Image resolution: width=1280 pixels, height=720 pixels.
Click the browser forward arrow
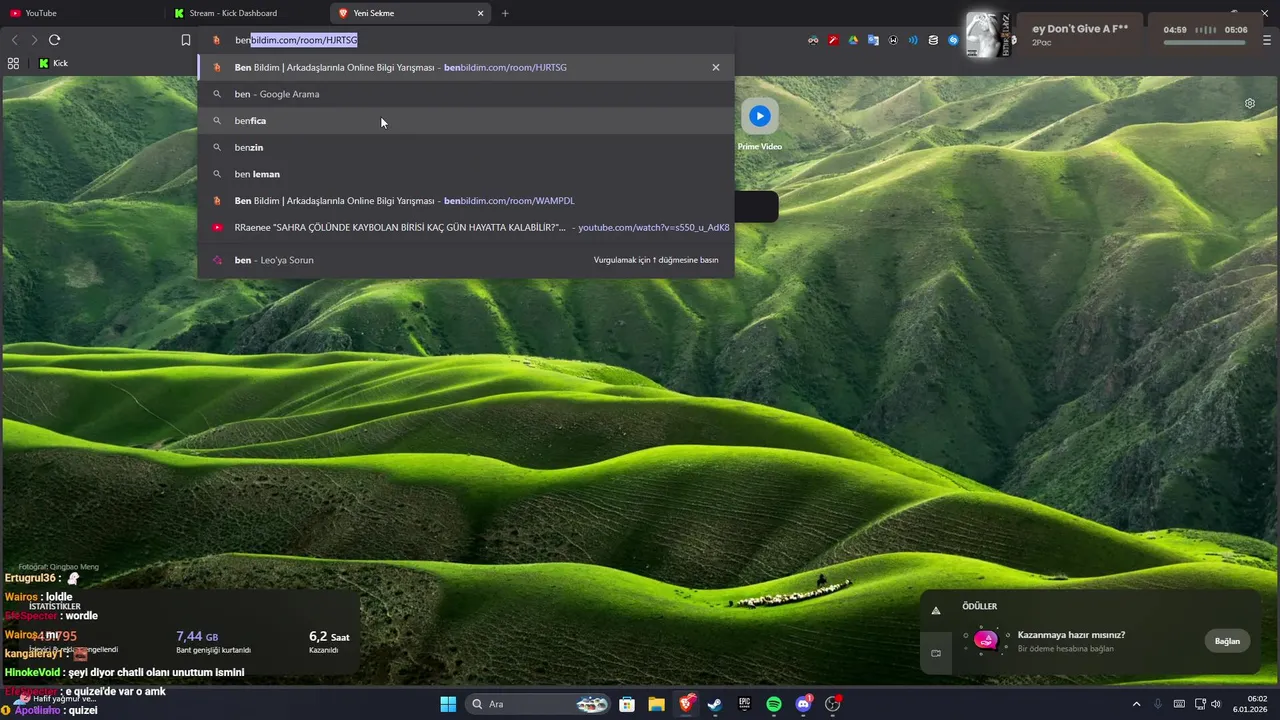point(34,40)
